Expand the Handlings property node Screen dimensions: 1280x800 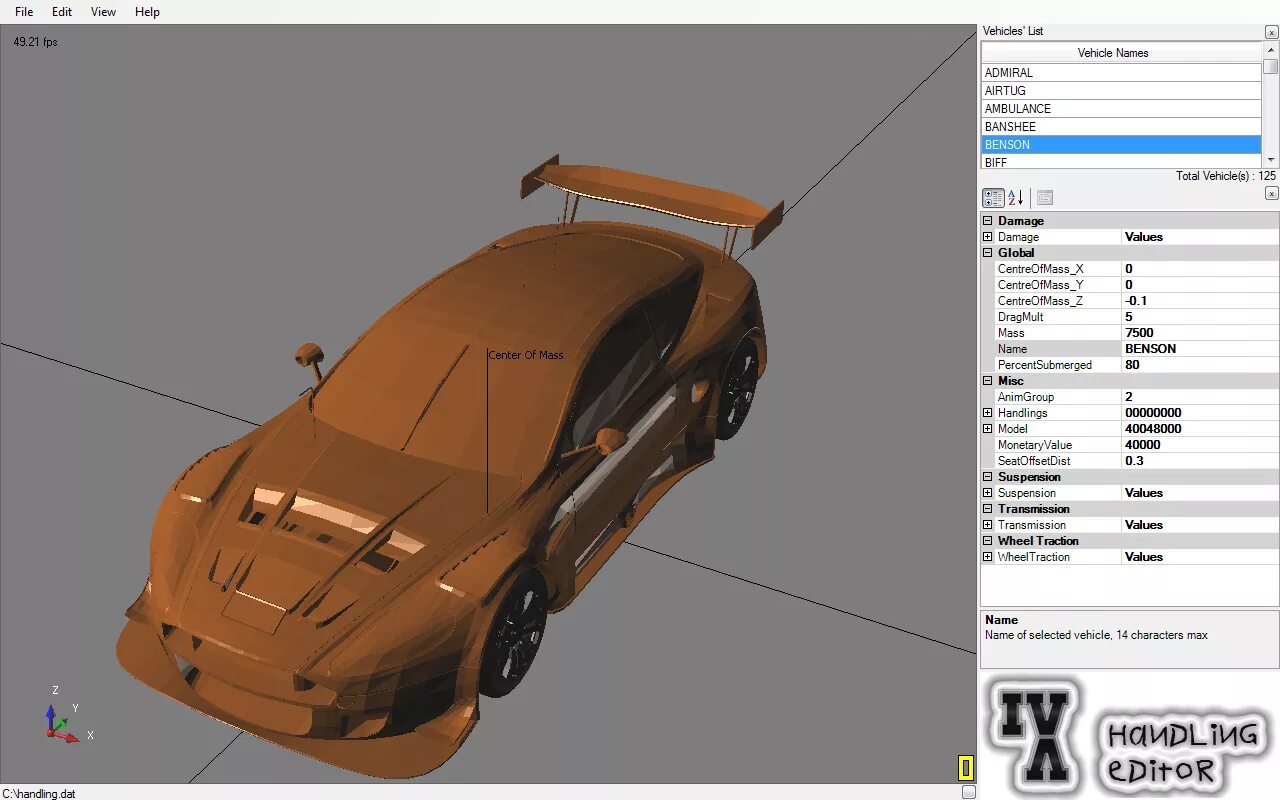coord(988,413)
